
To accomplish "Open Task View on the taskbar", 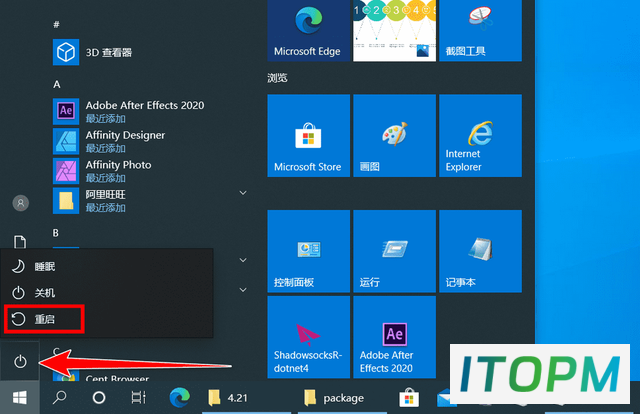I will coord(138,397).
